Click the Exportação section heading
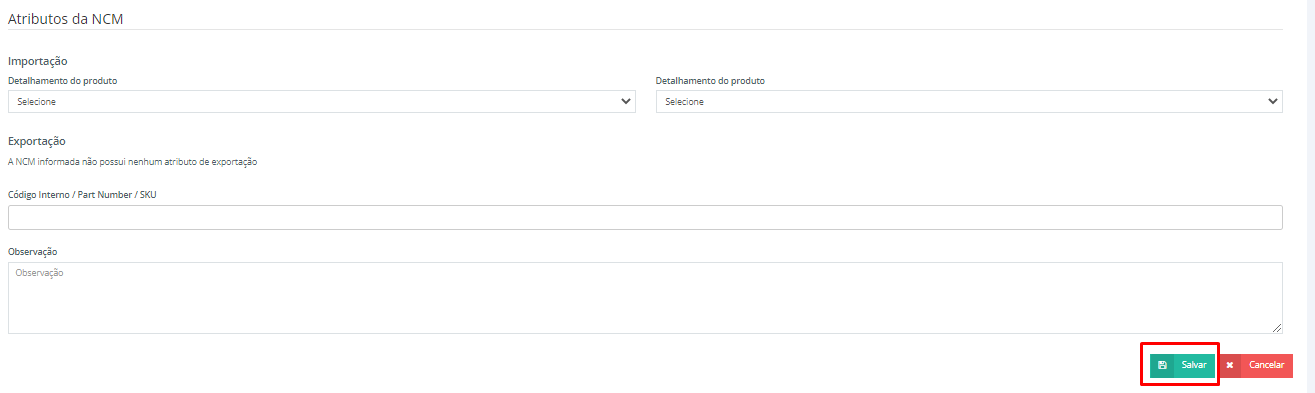Image resolution: width=1315 pixels, height=393 pixels. point(37,141)
